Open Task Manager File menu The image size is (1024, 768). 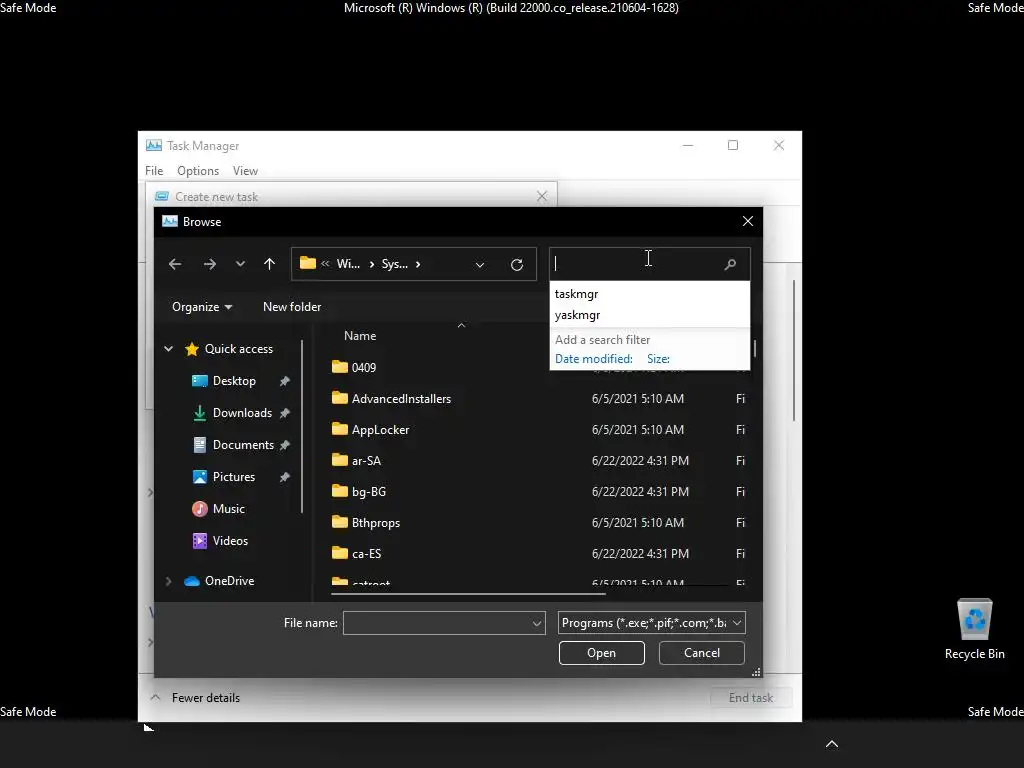(154, 170)
